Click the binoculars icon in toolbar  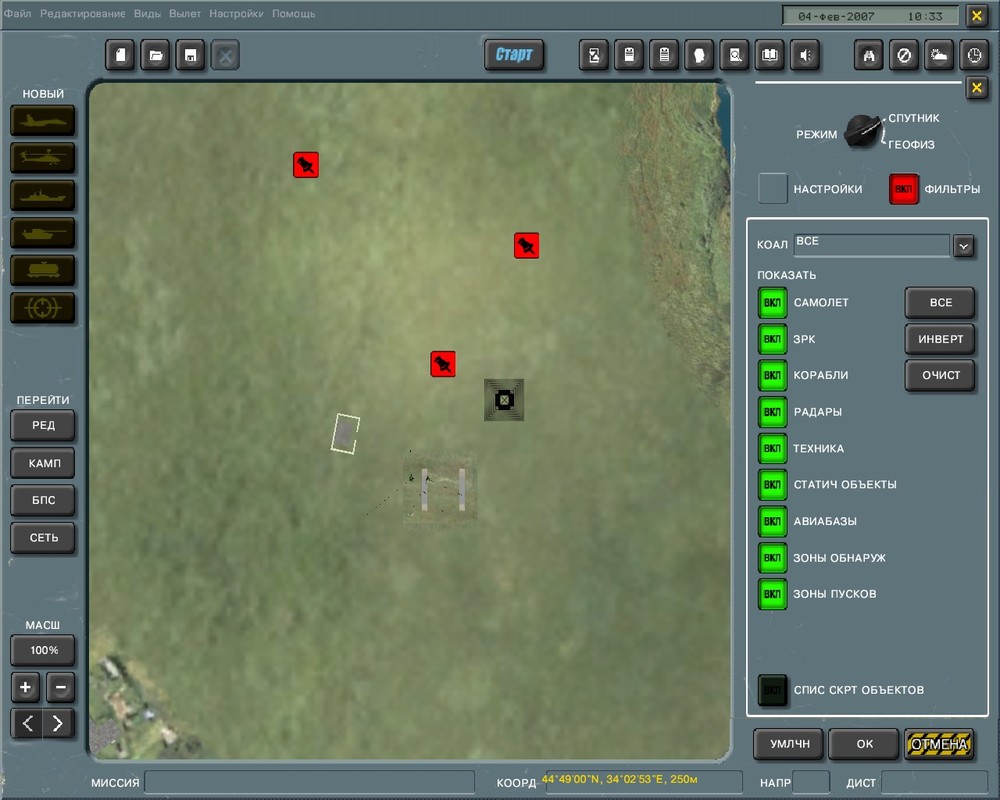coord(869,56)
